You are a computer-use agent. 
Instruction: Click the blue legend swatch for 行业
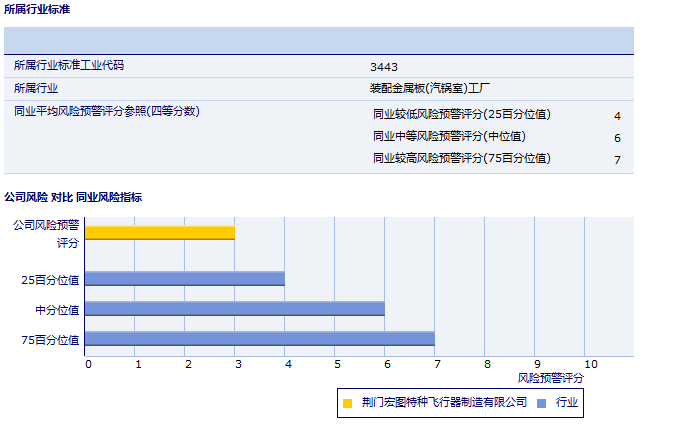tap(541, 403)
